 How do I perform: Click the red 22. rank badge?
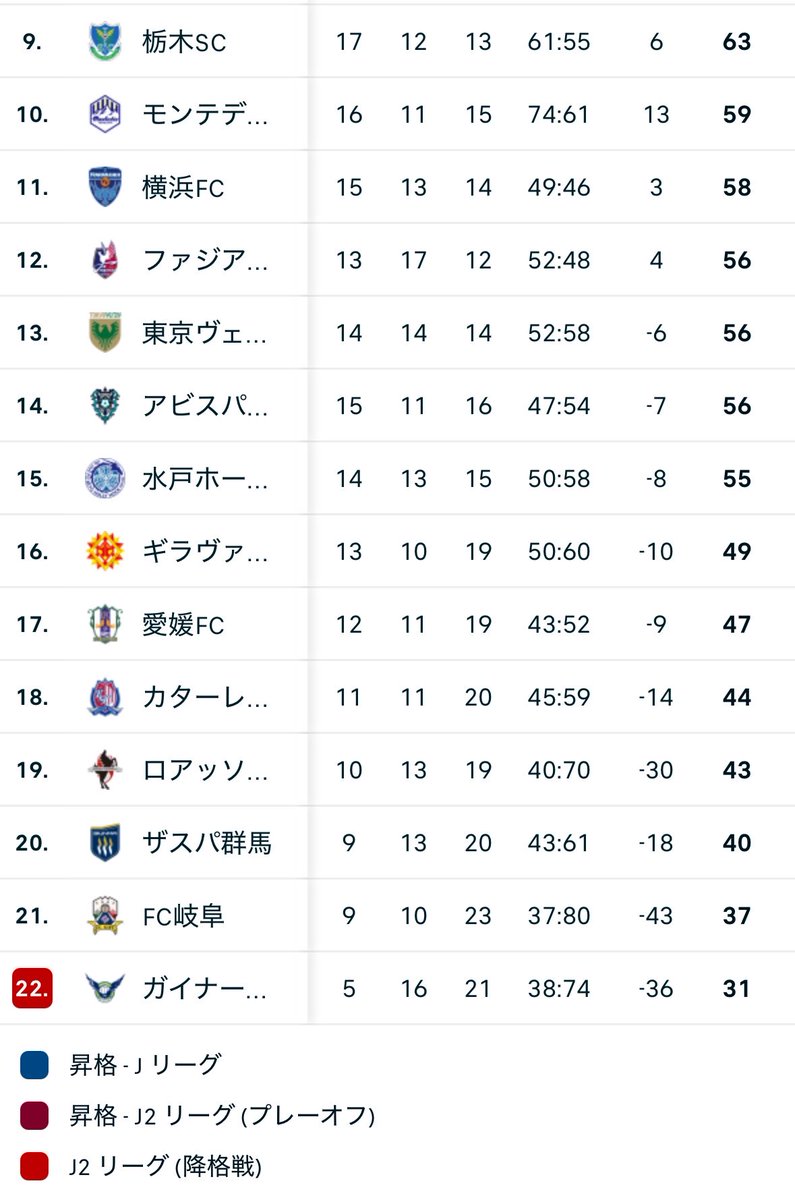[33, 989]
